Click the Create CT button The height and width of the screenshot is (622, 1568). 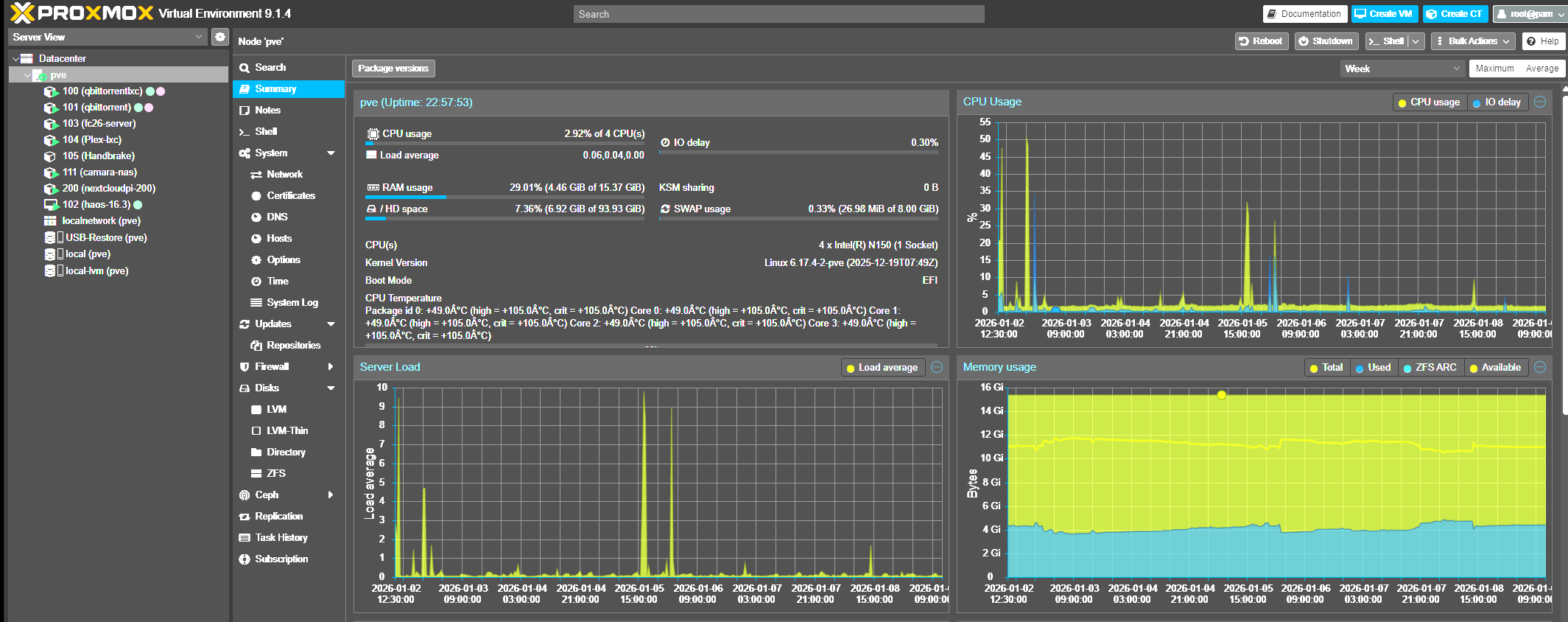point(1455,14)
